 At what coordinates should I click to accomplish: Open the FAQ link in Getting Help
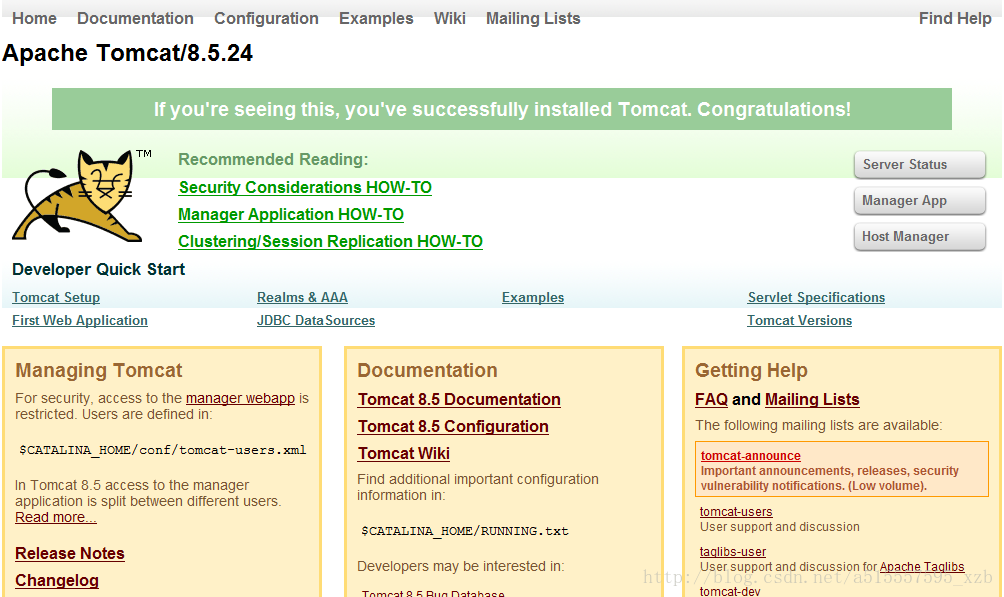tap(711, 400)
